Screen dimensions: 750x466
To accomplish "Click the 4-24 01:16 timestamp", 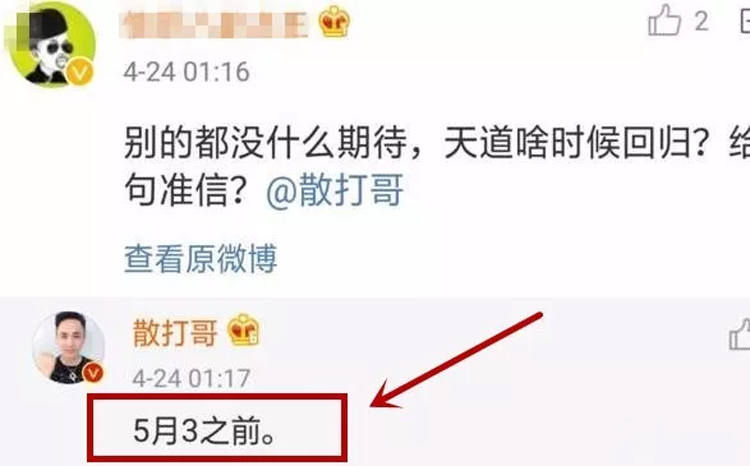I will point(187,72).
